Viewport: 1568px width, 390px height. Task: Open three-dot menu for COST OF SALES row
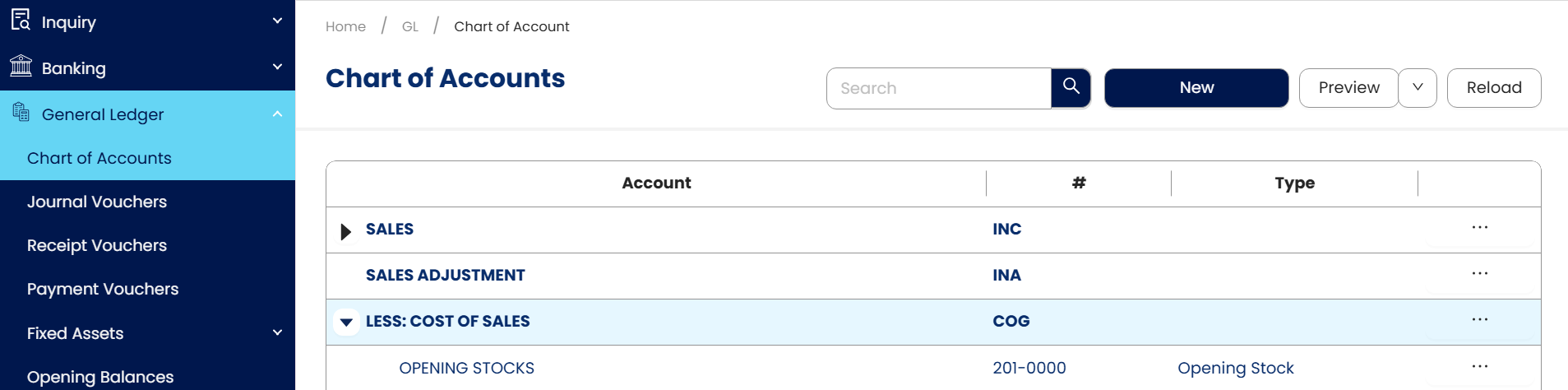click(x=1479, y=320)
